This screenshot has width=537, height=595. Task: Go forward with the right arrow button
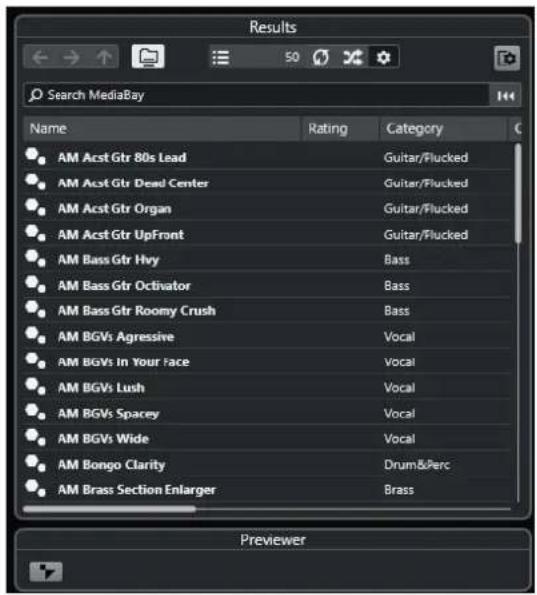(71, 57)
